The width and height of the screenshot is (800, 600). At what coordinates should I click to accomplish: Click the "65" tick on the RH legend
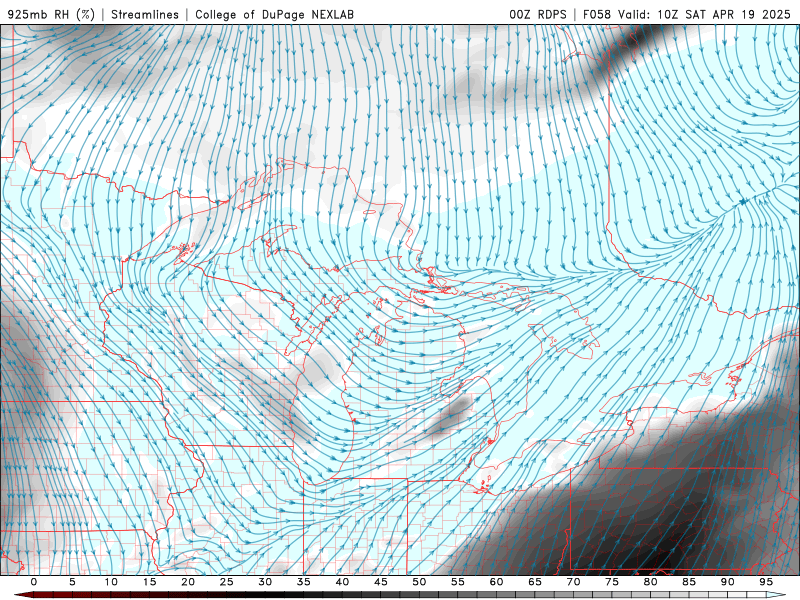pos(535,582)
